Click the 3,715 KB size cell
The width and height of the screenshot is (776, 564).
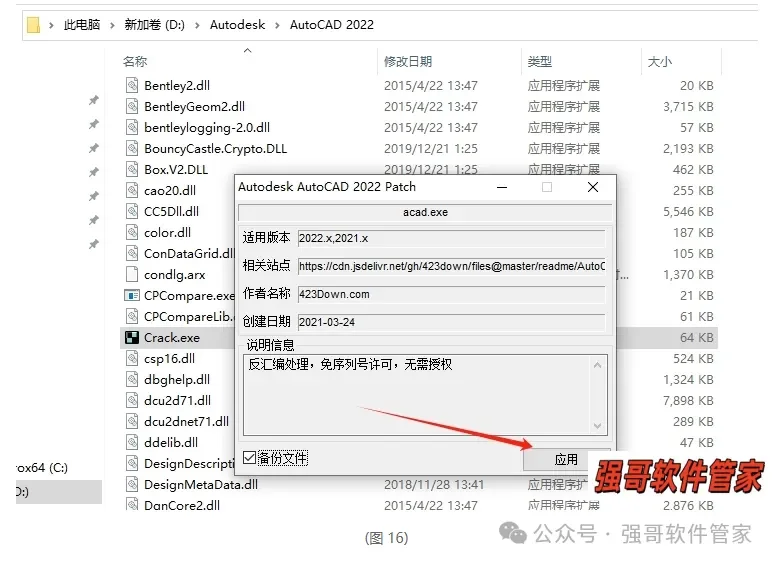tap(688, 106)
